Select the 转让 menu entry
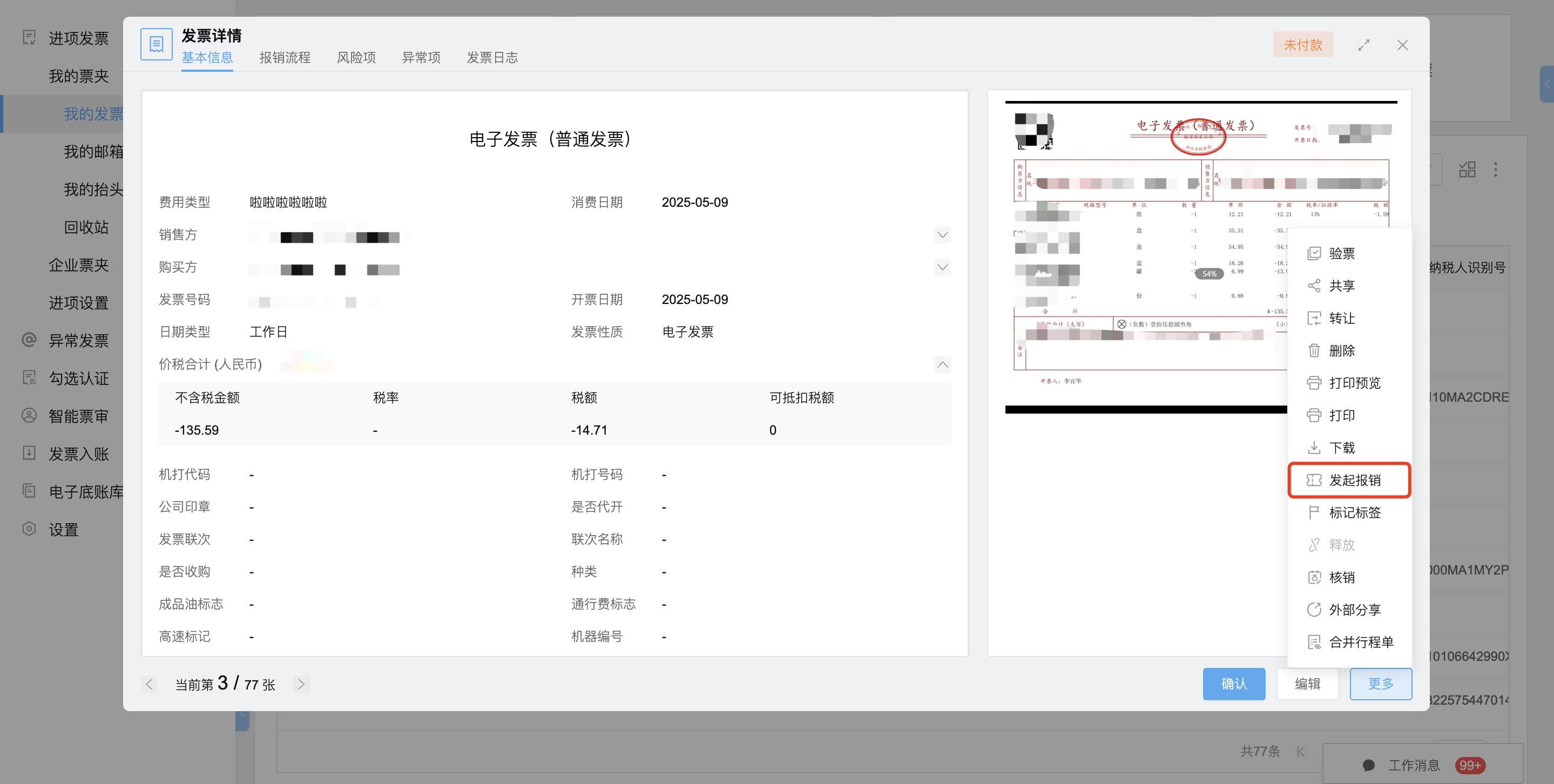 point(1349,319)
